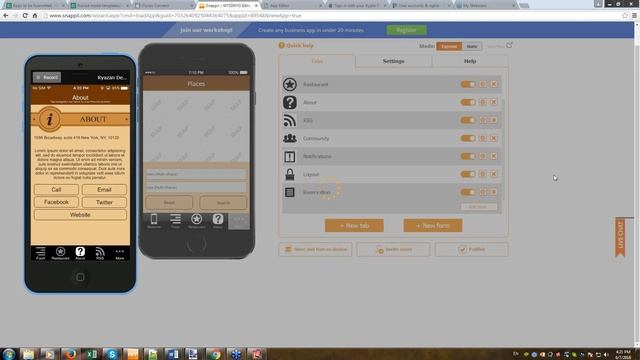Open settings gear for Notifications row
The width and height of the screenshot is (640, 360).
coord(483,156)
